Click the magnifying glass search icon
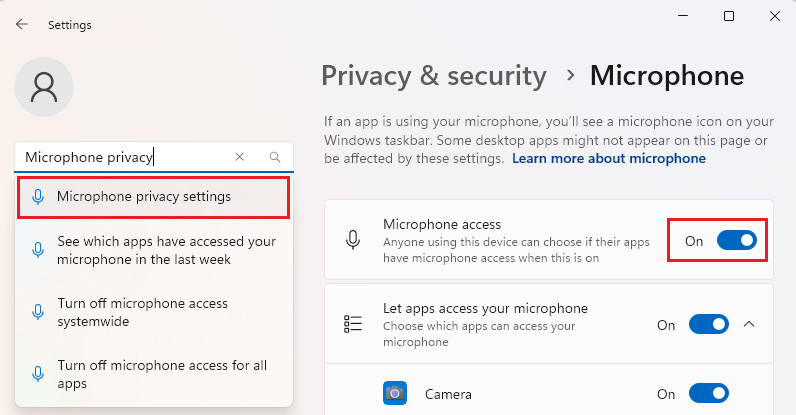 click(x=275, y=157)
